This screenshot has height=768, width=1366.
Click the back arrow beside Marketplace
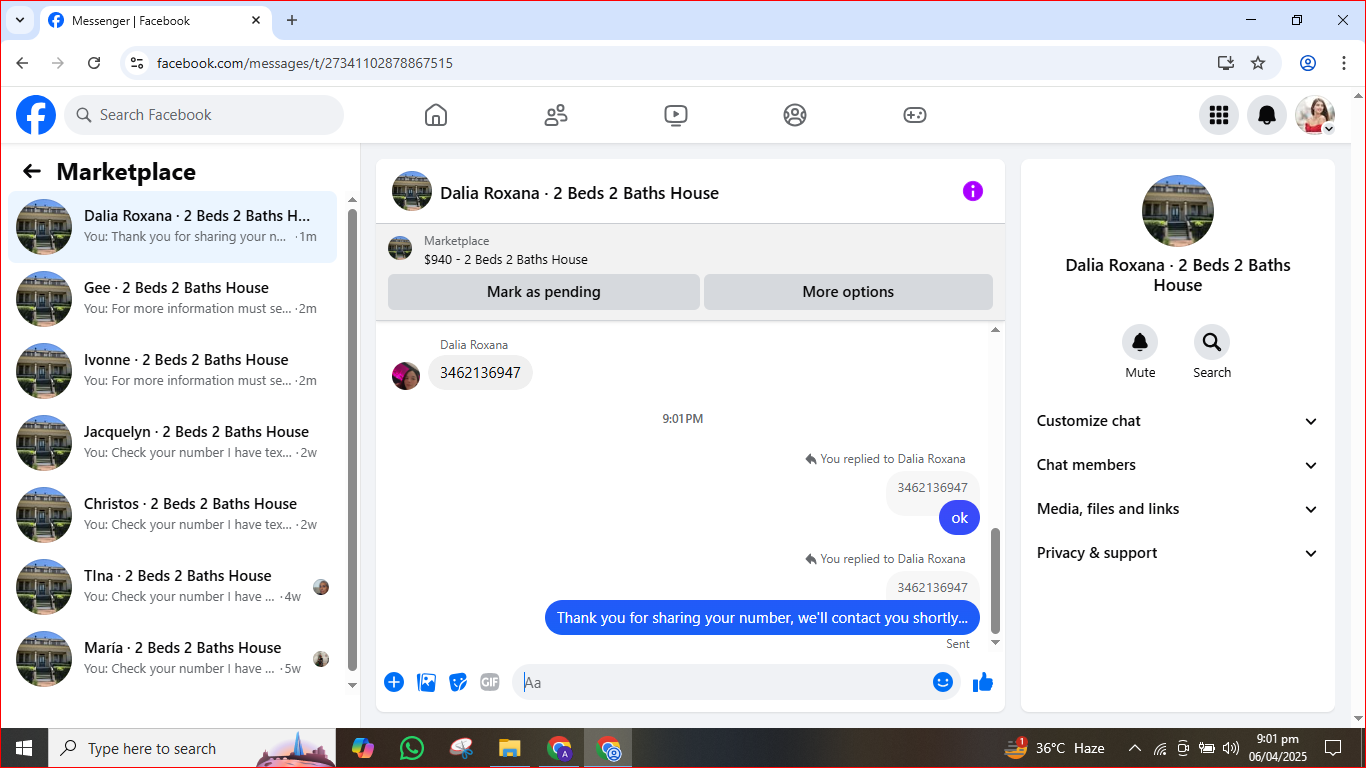coord(32,171)
